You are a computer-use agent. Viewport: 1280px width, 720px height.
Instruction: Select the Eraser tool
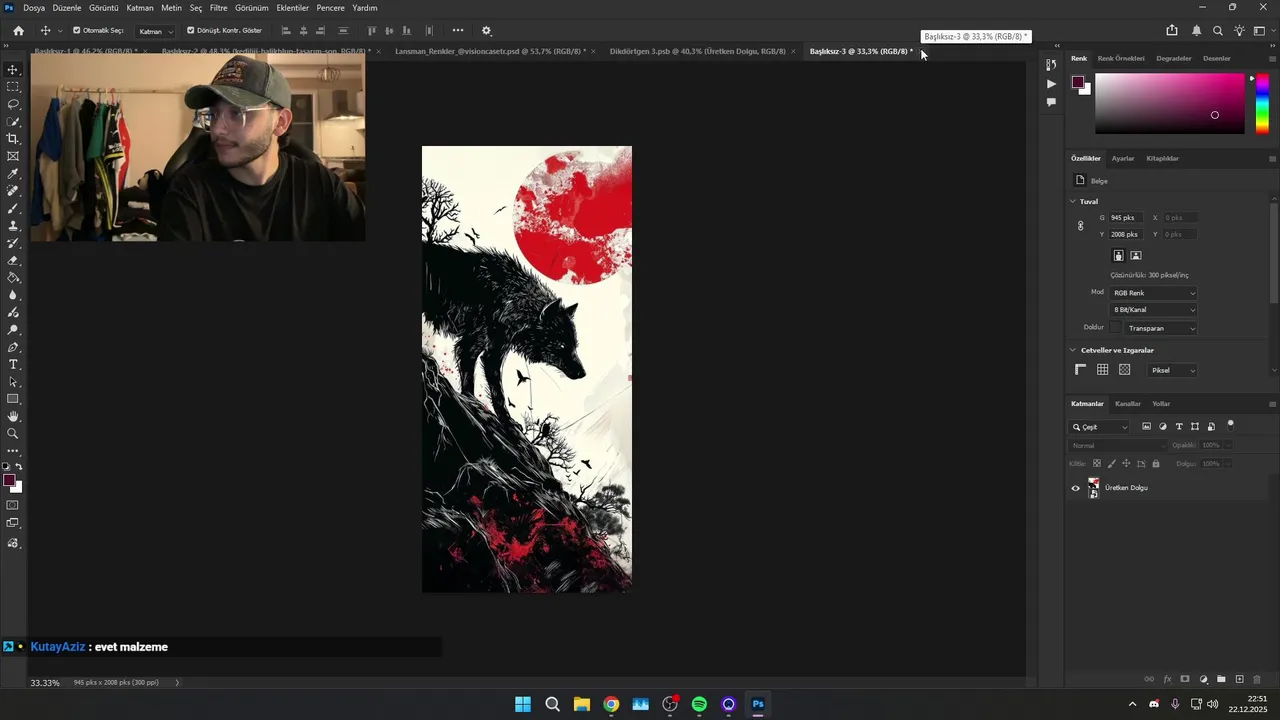[x=13, y=260]
